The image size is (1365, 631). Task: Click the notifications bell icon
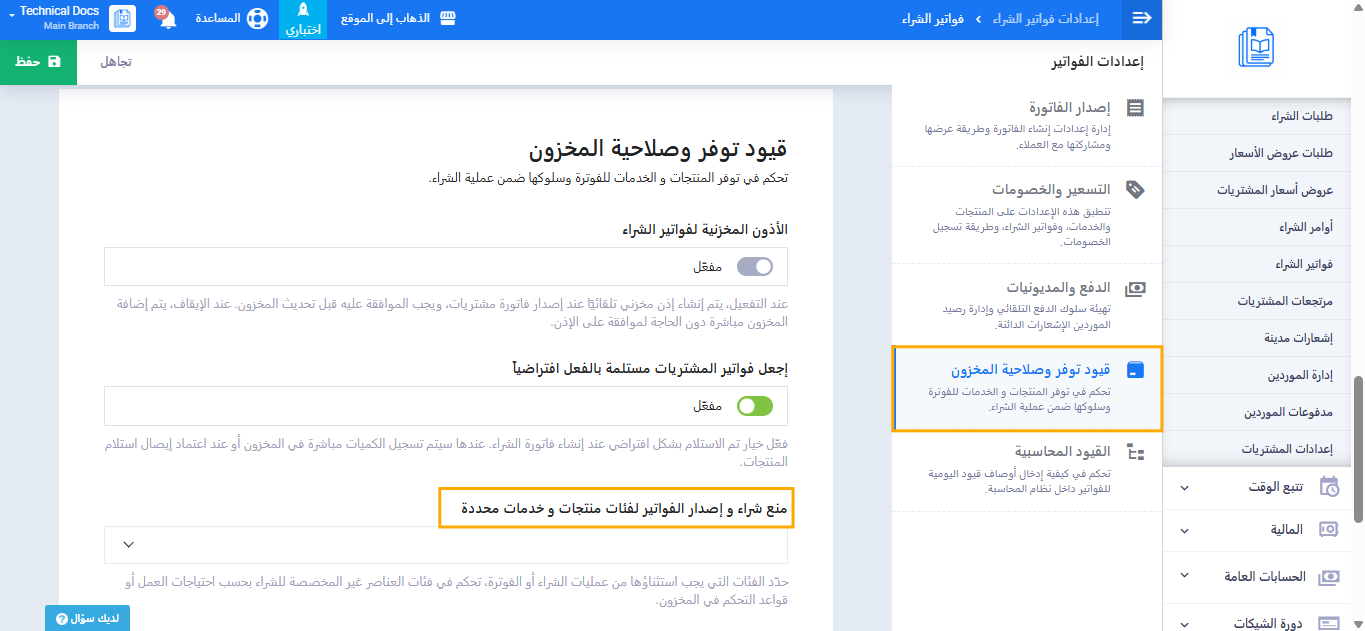[167, 19]
